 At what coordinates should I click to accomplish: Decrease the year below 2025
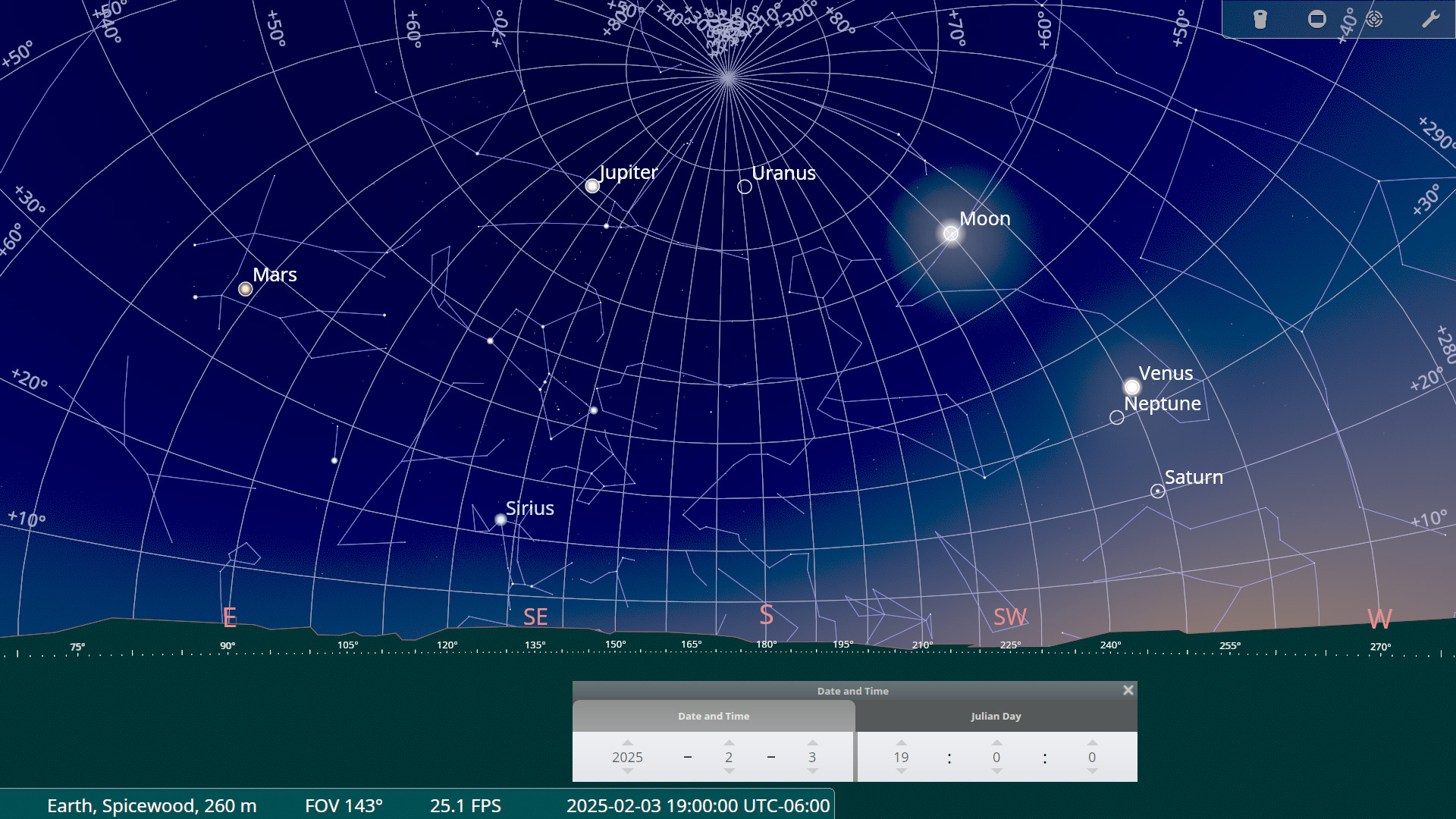(x=627, y=771)
